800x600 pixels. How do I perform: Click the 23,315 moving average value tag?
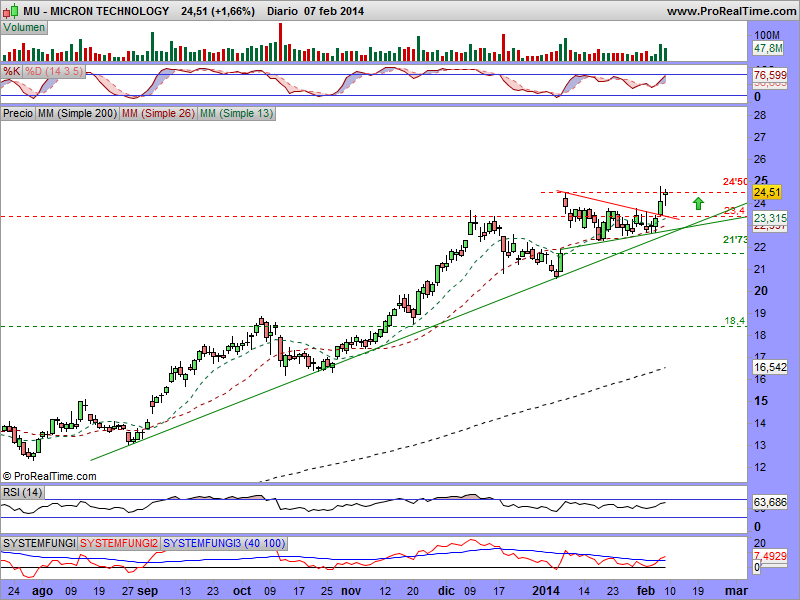[770, 218]
